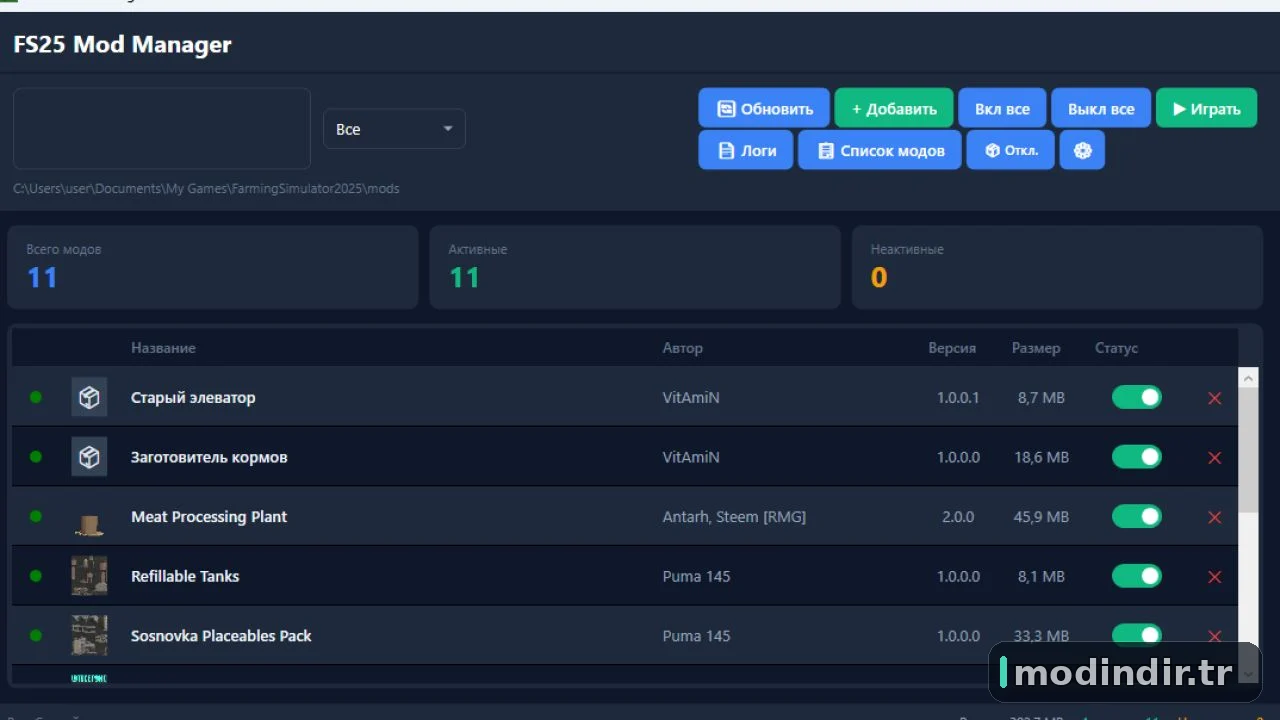
Task: Click the Заготовитель кормов box icon
Action: 89,457
